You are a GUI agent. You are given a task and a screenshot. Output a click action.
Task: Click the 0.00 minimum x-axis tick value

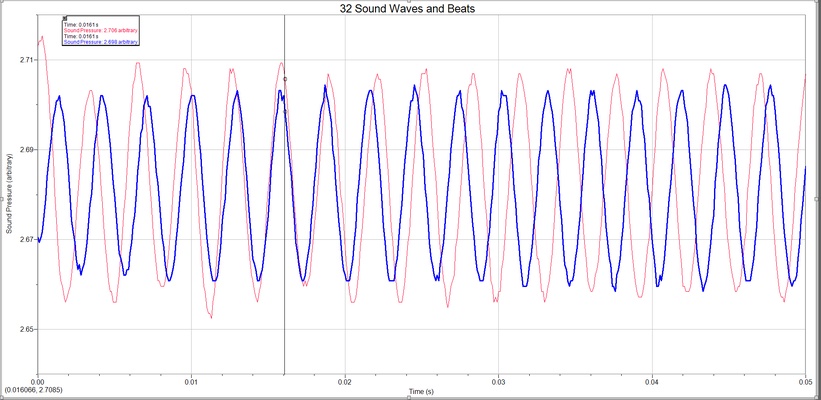(x=38, y=383)
